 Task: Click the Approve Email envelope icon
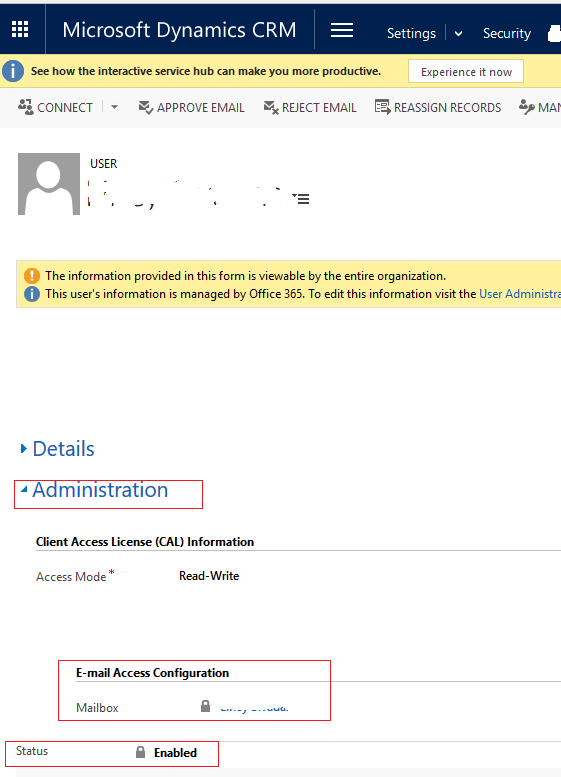(x=146, y=107)
